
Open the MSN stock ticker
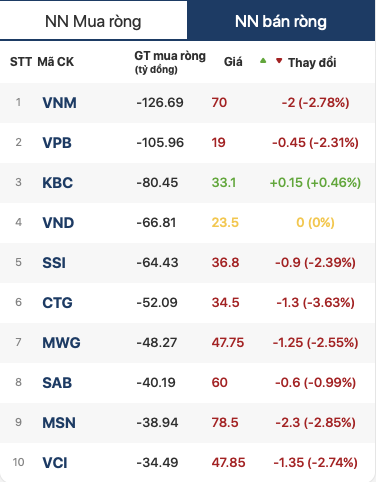59,423
